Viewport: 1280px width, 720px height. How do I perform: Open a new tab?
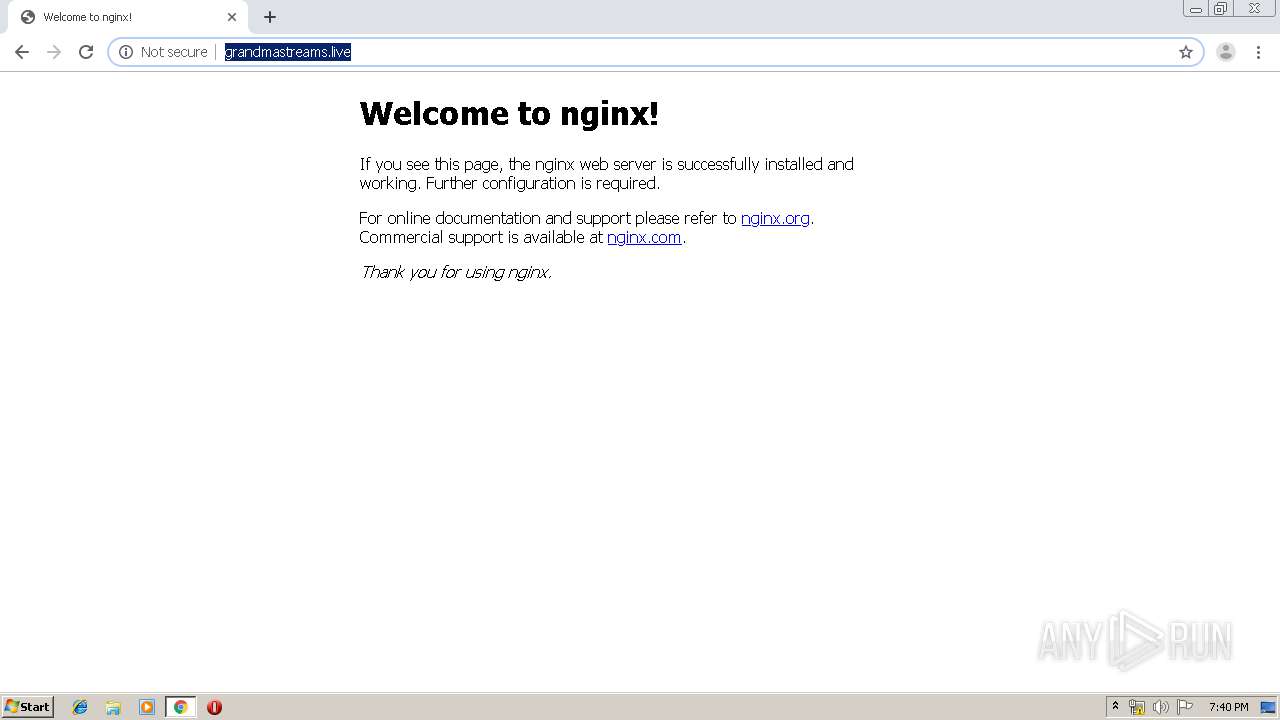click(x=270, y=17)
